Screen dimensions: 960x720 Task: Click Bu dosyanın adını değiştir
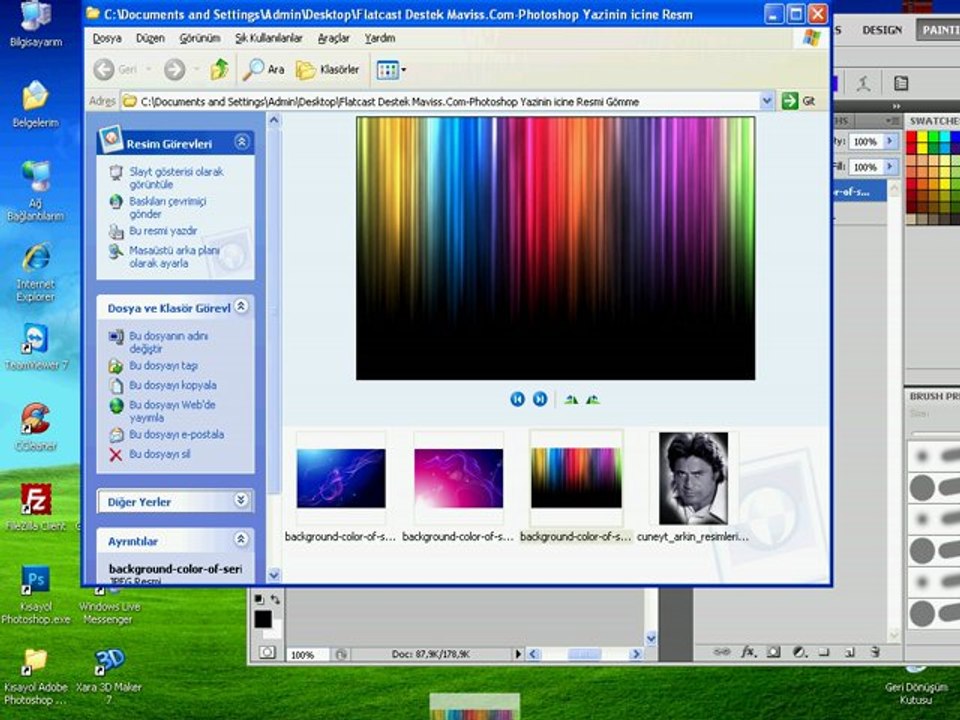[168, 342]
